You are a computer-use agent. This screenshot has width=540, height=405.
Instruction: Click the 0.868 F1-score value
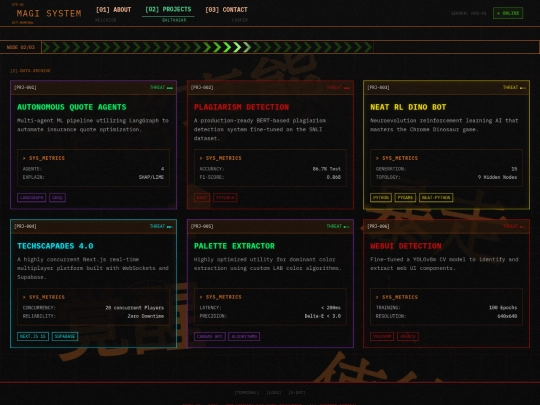coord(333,177)
